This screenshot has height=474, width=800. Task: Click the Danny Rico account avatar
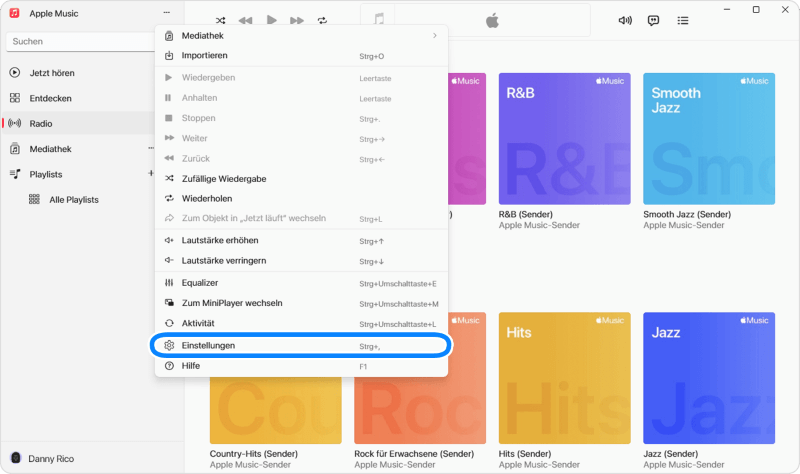tap(16, 458)
